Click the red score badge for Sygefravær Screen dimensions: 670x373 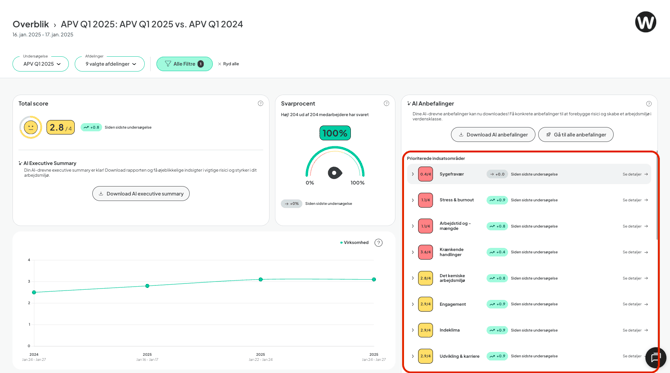pyautogui.click(x=425, y=174)
